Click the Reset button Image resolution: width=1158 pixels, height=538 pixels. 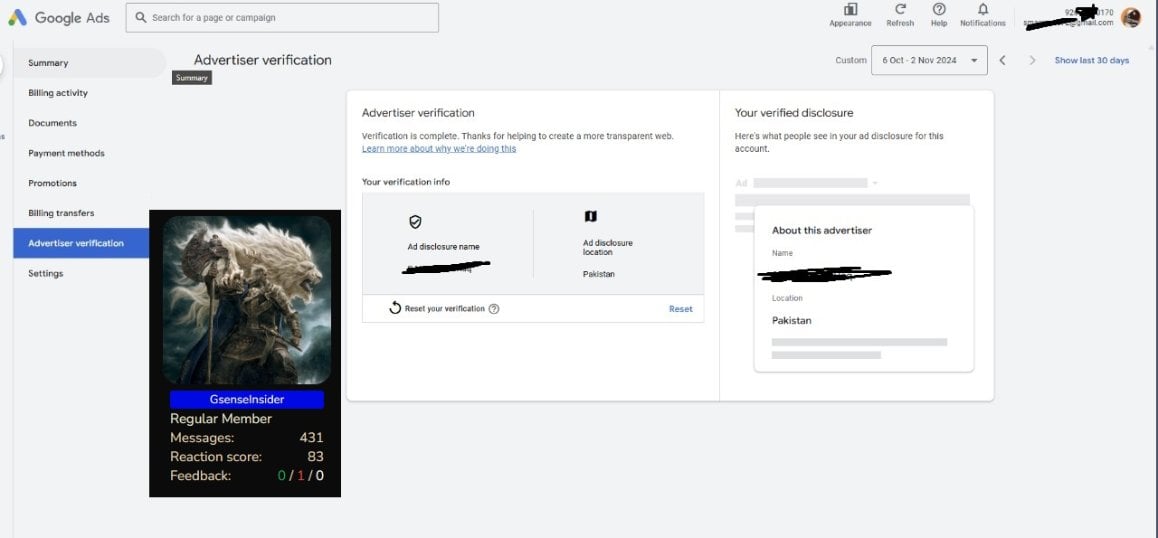[680, 309]
